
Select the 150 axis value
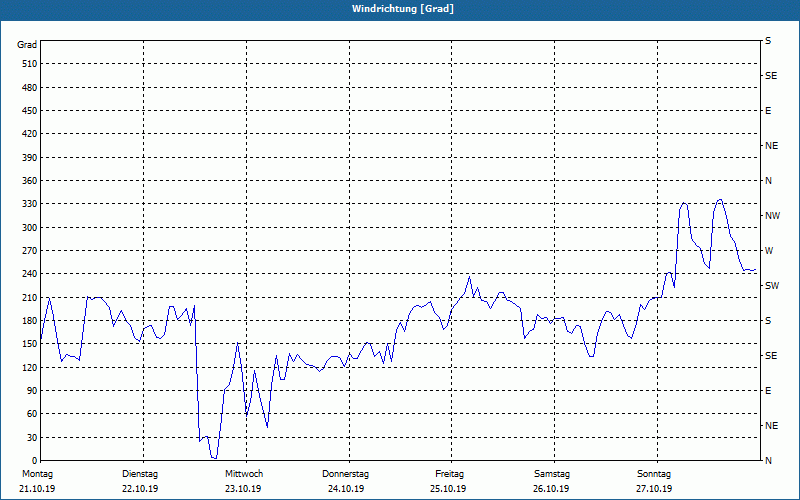[x=30, y=343]
